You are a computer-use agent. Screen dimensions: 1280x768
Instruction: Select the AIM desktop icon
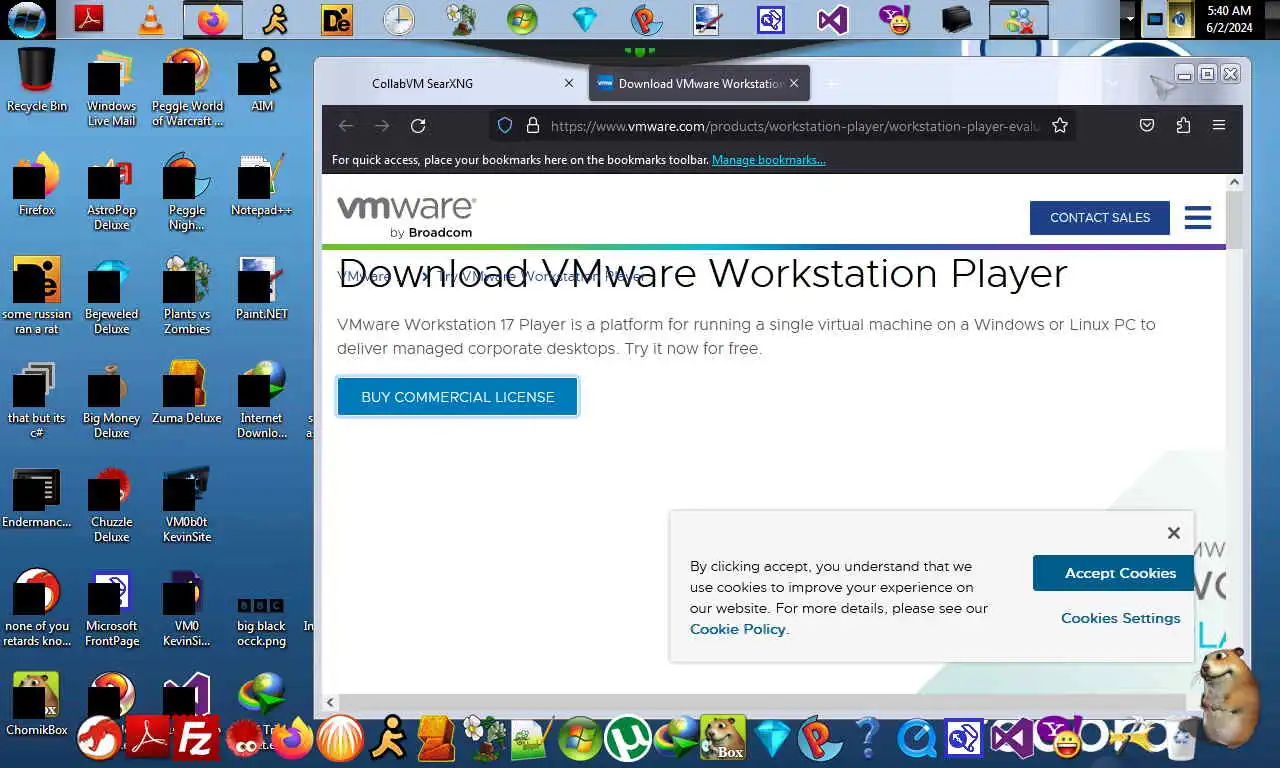pos(261,80)
